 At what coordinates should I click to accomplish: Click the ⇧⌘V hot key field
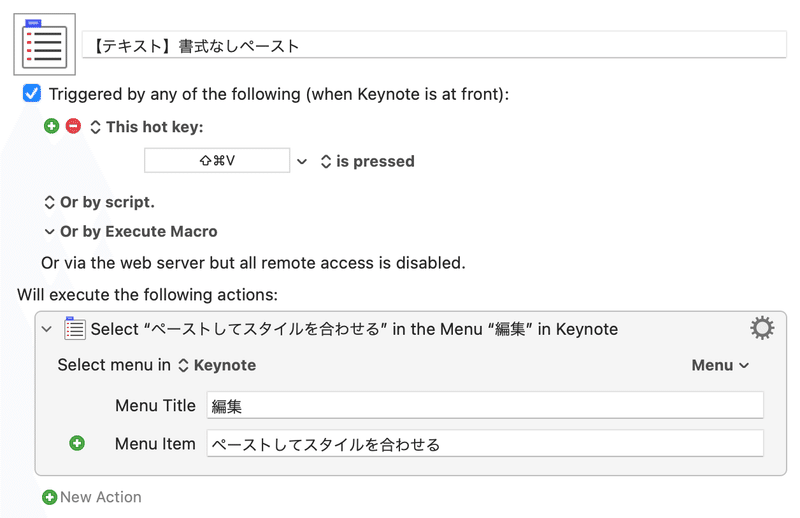point(217,161)
